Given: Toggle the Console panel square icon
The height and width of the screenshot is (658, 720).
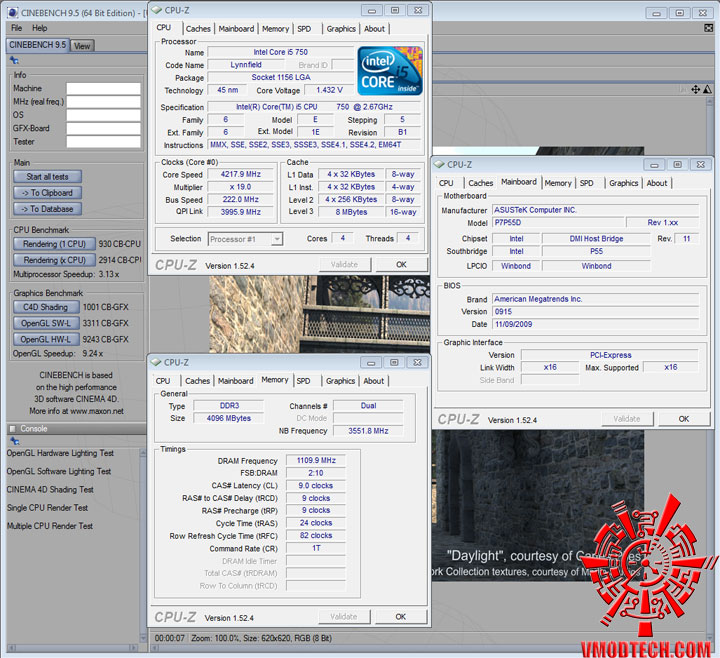Looking at the screenshot, I should click(x=12, y=428).
